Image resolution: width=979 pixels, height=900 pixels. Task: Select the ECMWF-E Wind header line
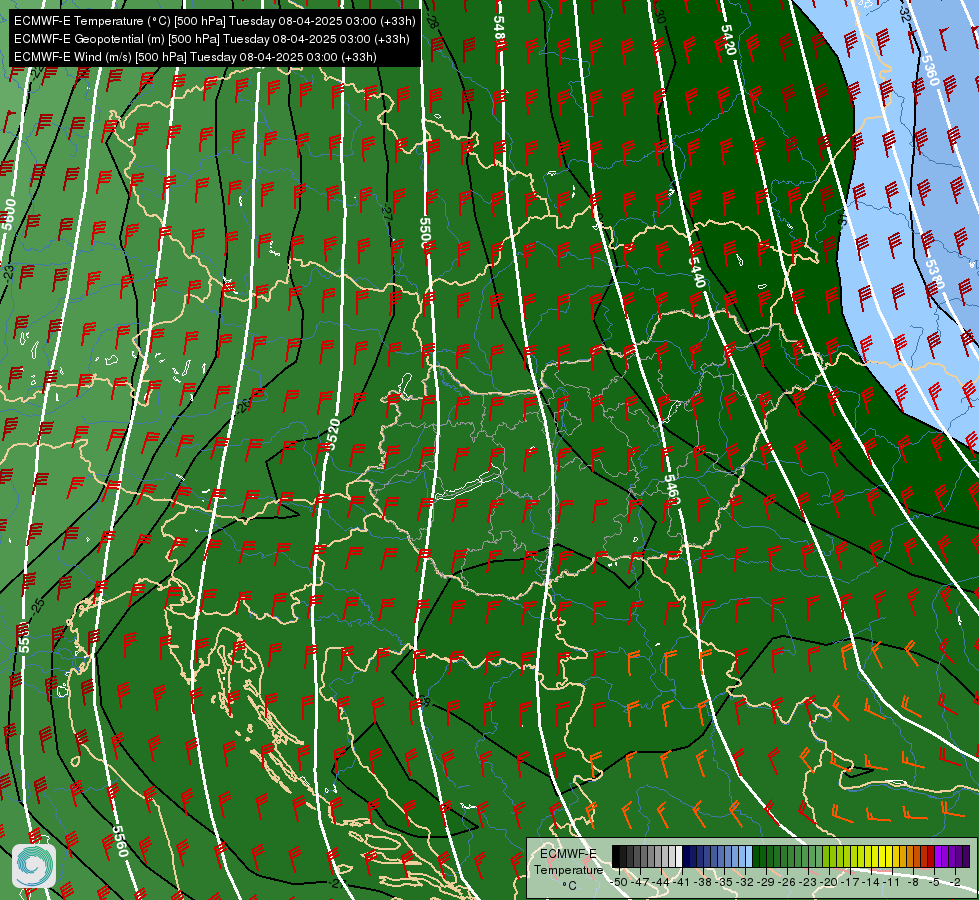[x=195, y=57]
